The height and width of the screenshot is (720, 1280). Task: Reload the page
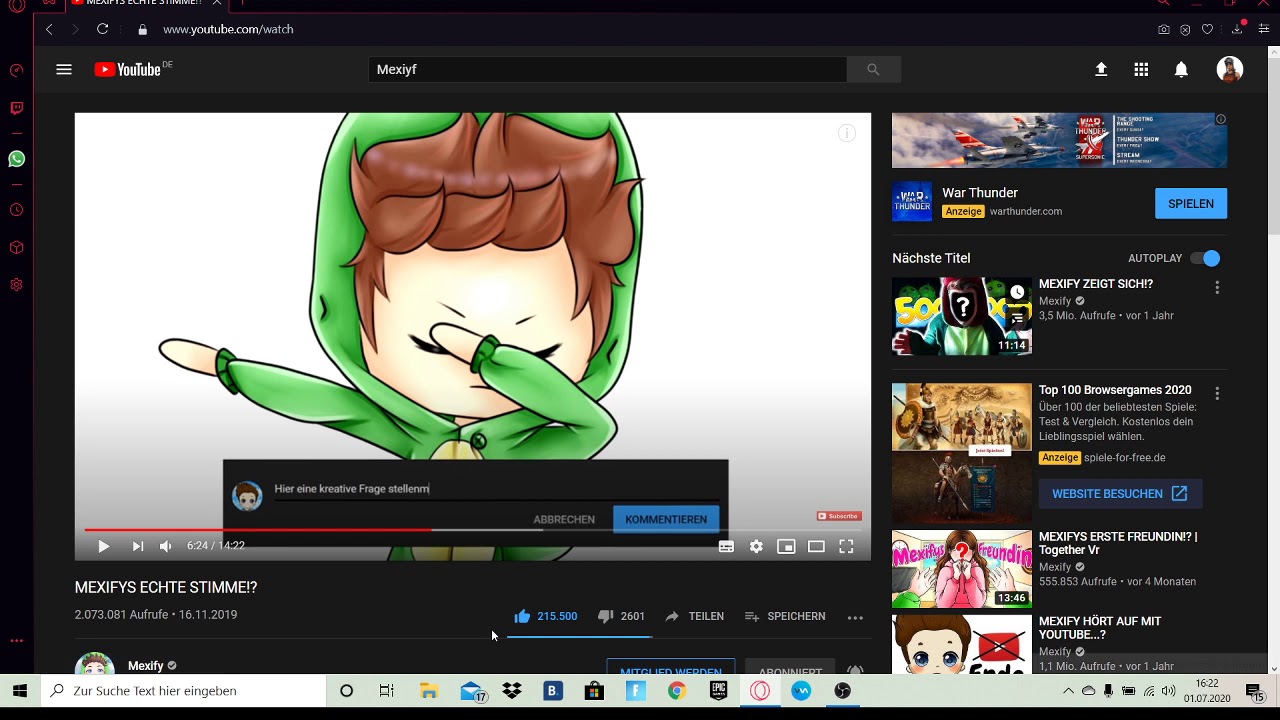(102, 29)
